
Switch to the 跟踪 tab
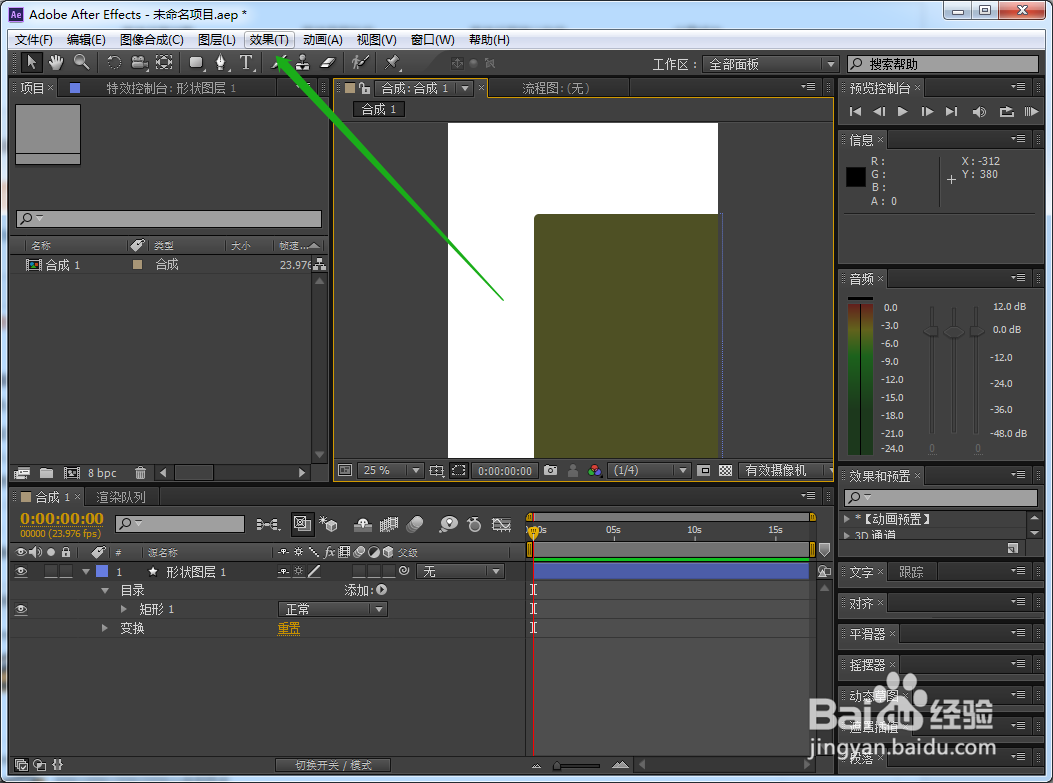[x=911, y=572]
